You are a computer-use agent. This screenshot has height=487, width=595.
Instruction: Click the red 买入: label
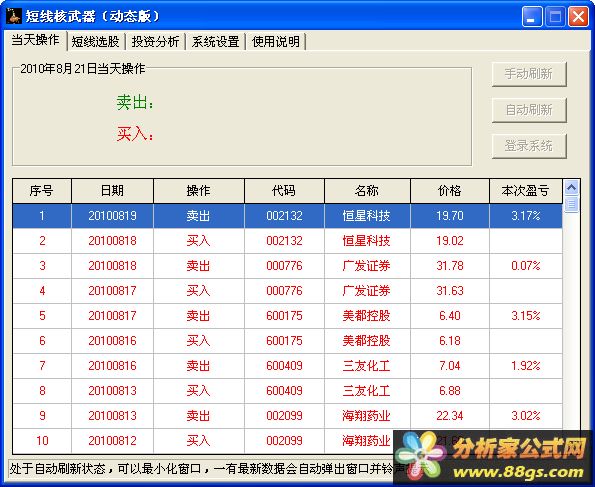coord(135,134)
